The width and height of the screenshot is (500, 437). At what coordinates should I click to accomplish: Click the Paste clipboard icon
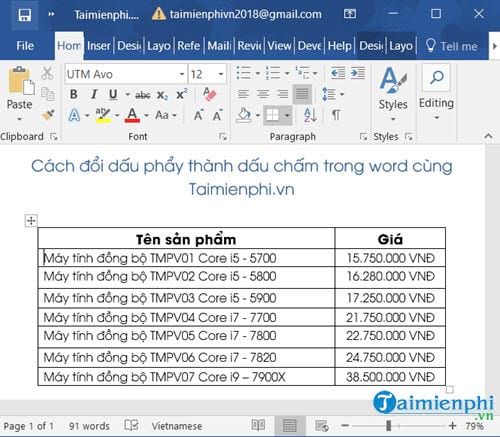click(21, 80)
